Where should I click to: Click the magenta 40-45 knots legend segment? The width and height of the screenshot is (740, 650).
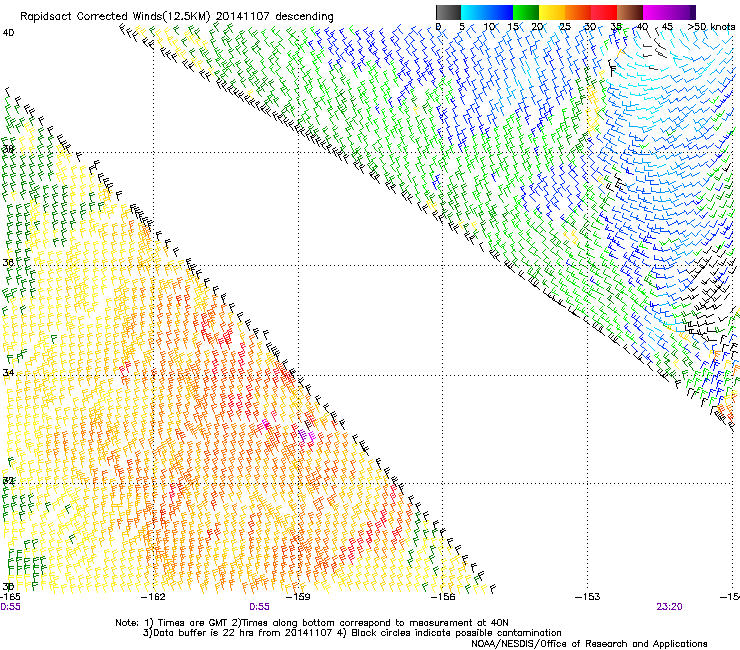656,12
